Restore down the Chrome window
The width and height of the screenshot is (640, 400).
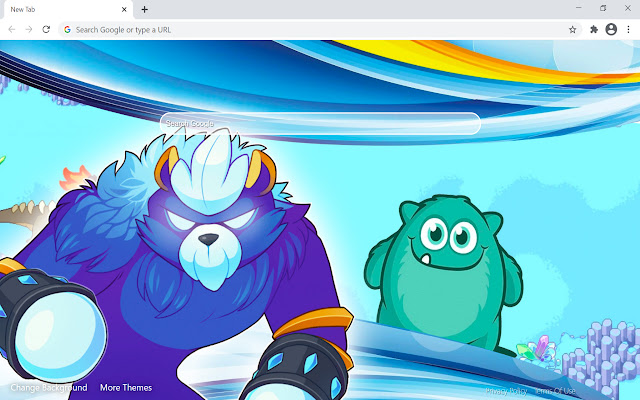tap(603, 8)
